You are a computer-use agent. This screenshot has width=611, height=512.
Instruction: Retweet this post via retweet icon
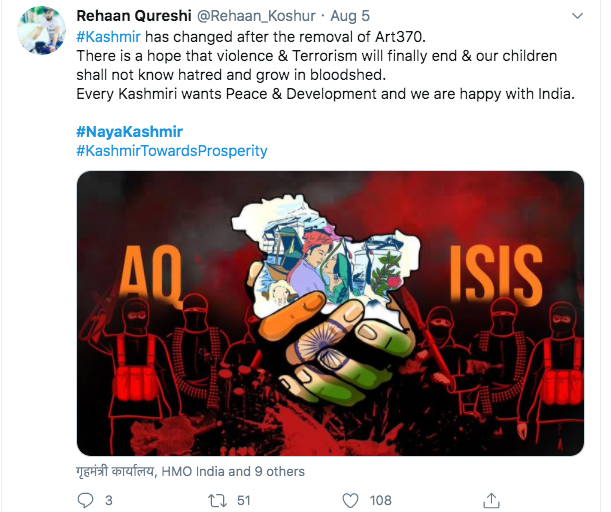click(217, 500)
